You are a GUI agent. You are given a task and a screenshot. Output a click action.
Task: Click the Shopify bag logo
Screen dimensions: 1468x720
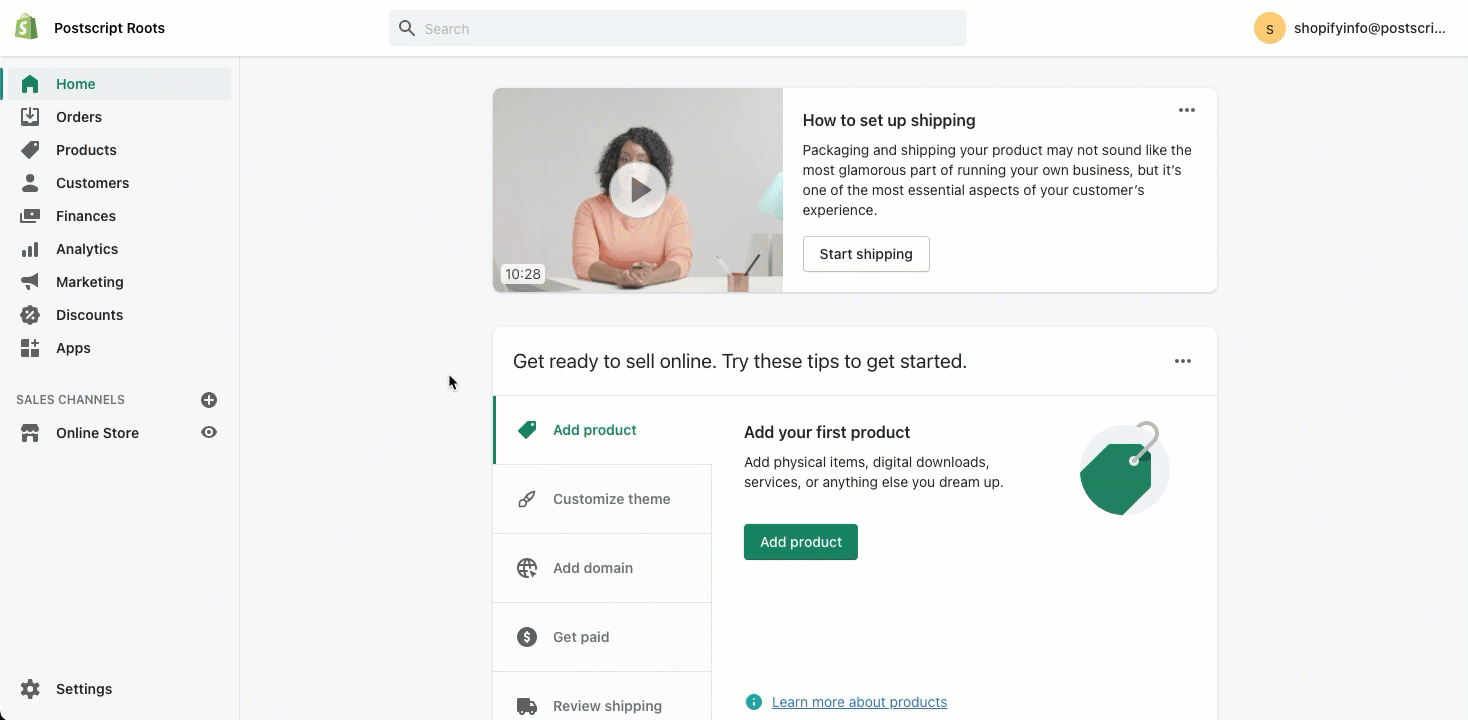coord(26,27)
